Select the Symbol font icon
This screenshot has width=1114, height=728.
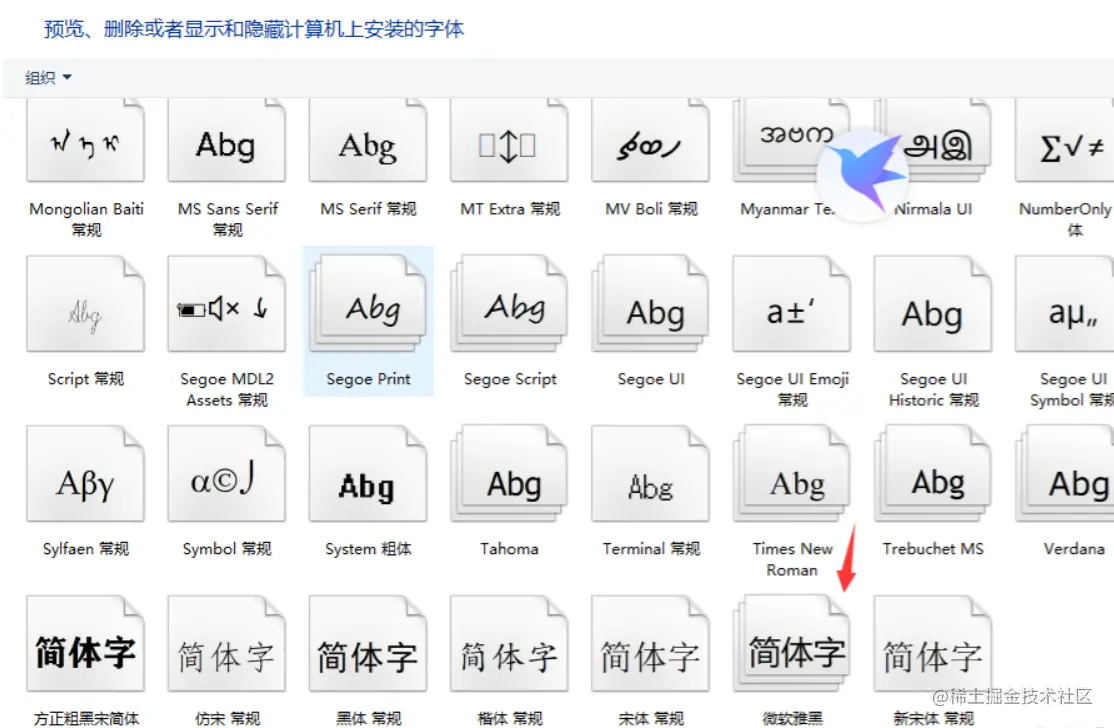pyautogui.click(x=227, y=474)
